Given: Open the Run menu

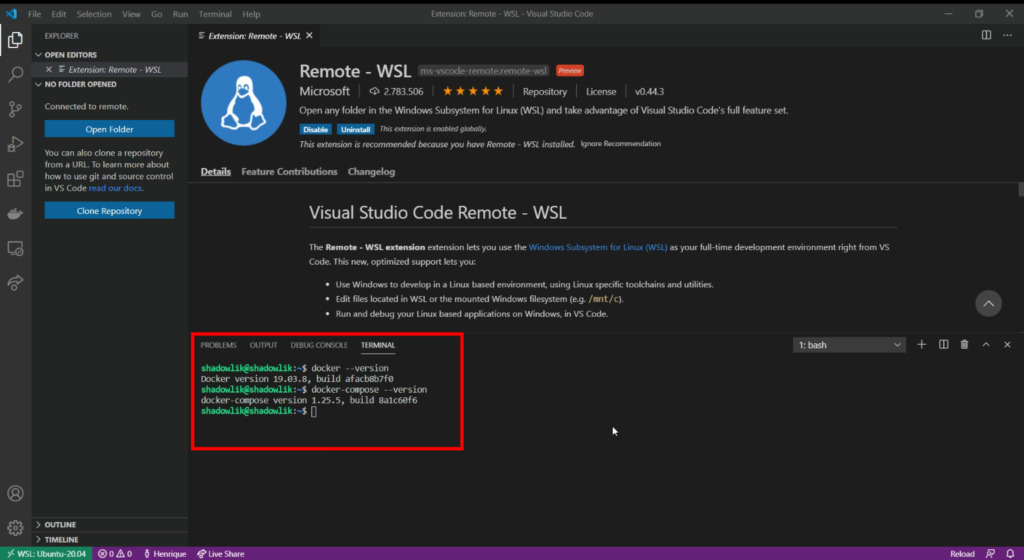Looking at the screenshot, I should click(x=180, y=14).
